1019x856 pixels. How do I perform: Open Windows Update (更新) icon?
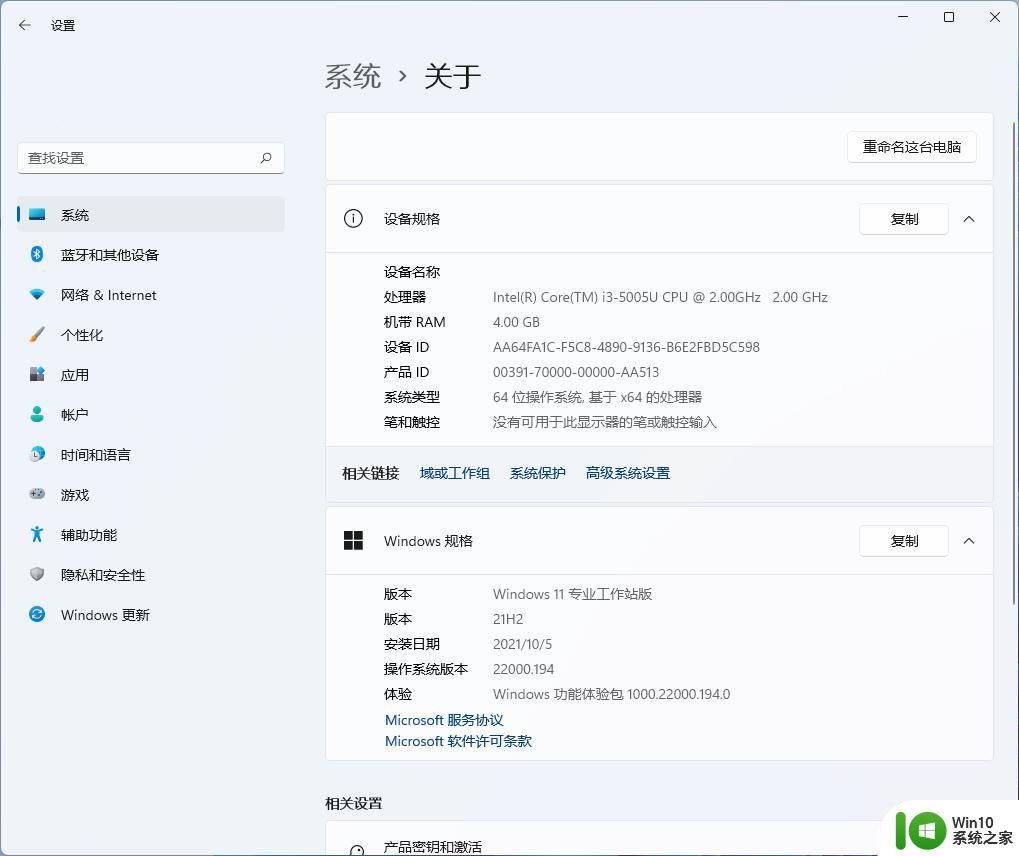pos(37,615)
